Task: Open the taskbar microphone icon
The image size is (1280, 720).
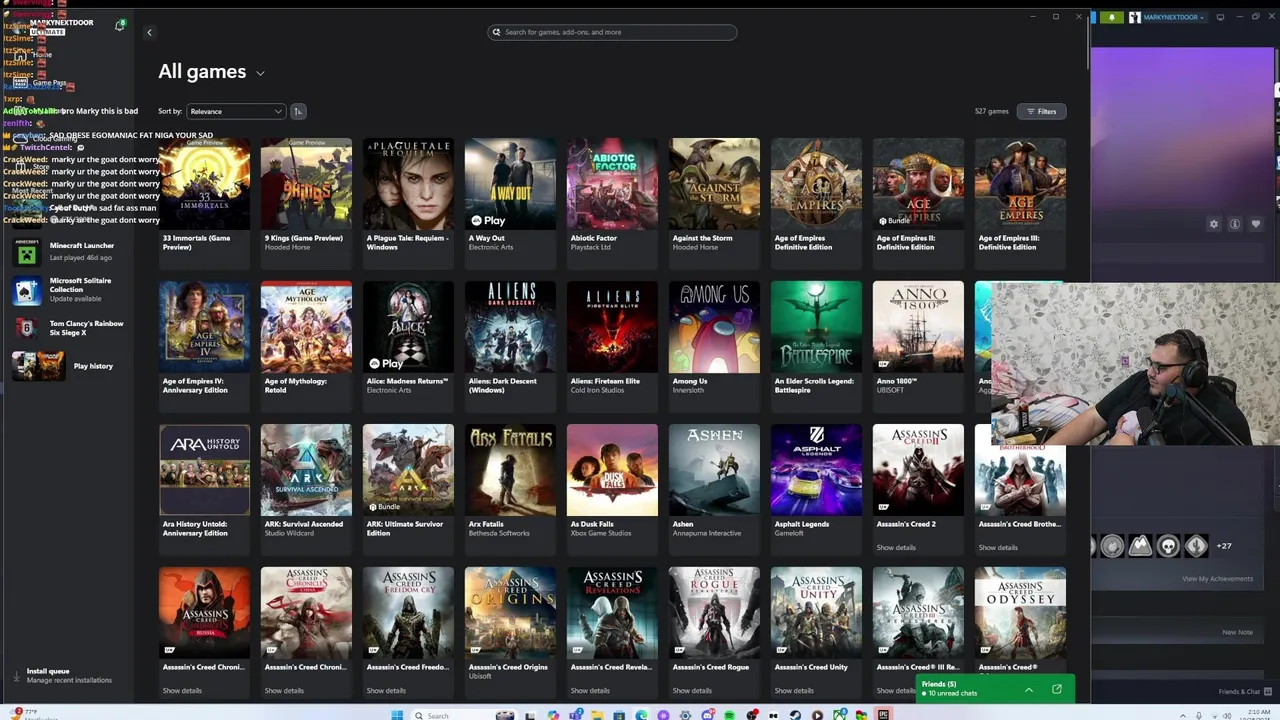Action: 1199,716
